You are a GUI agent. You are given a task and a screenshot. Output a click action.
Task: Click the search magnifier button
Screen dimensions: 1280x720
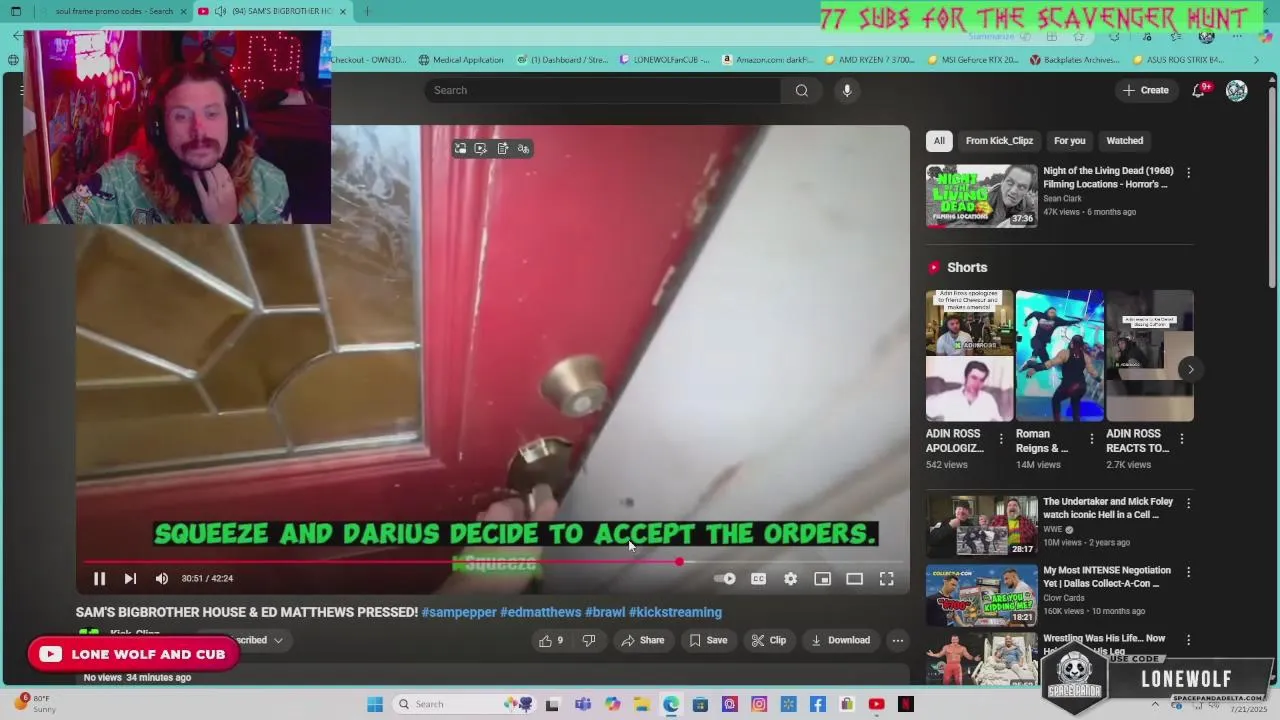tap(802, 90)
